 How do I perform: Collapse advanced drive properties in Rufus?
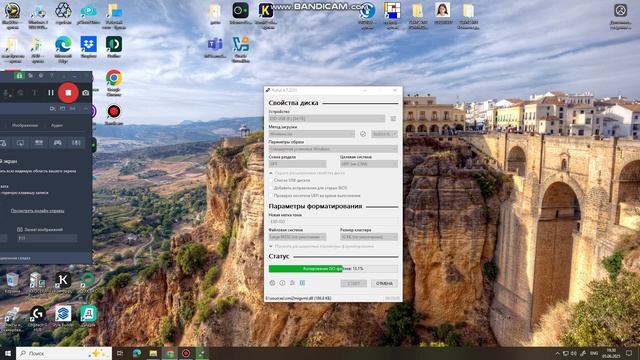307,173
